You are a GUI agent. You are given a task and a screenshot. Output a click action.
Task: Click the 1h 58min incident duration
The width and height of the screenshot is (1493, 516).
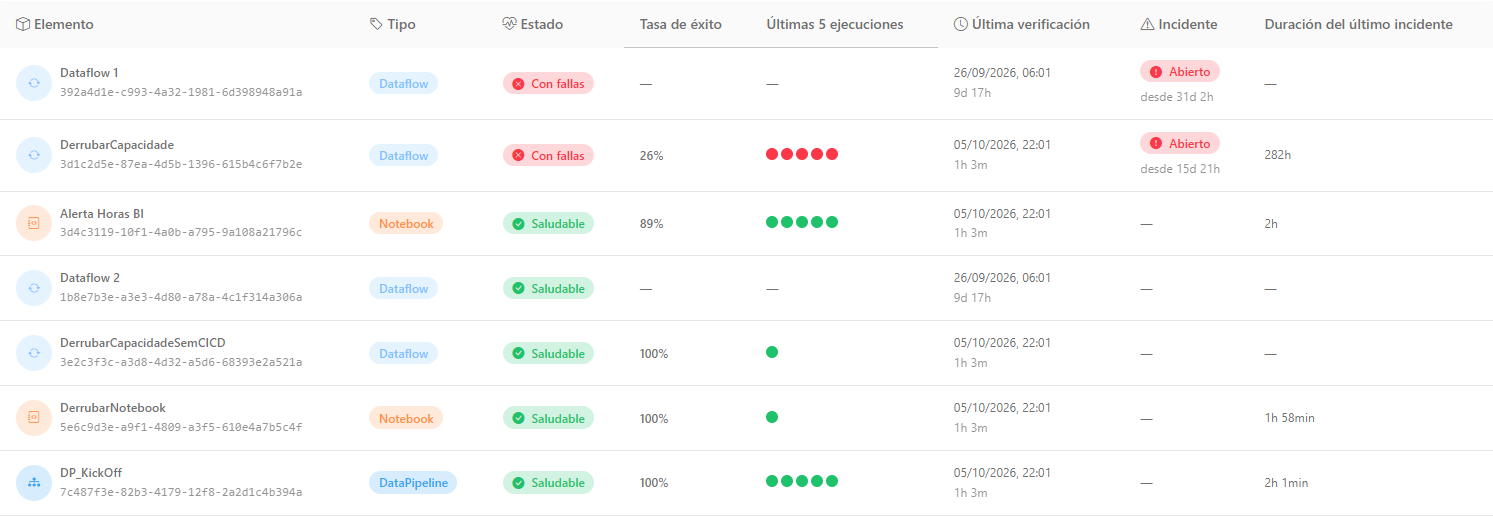pos(1290,418)
